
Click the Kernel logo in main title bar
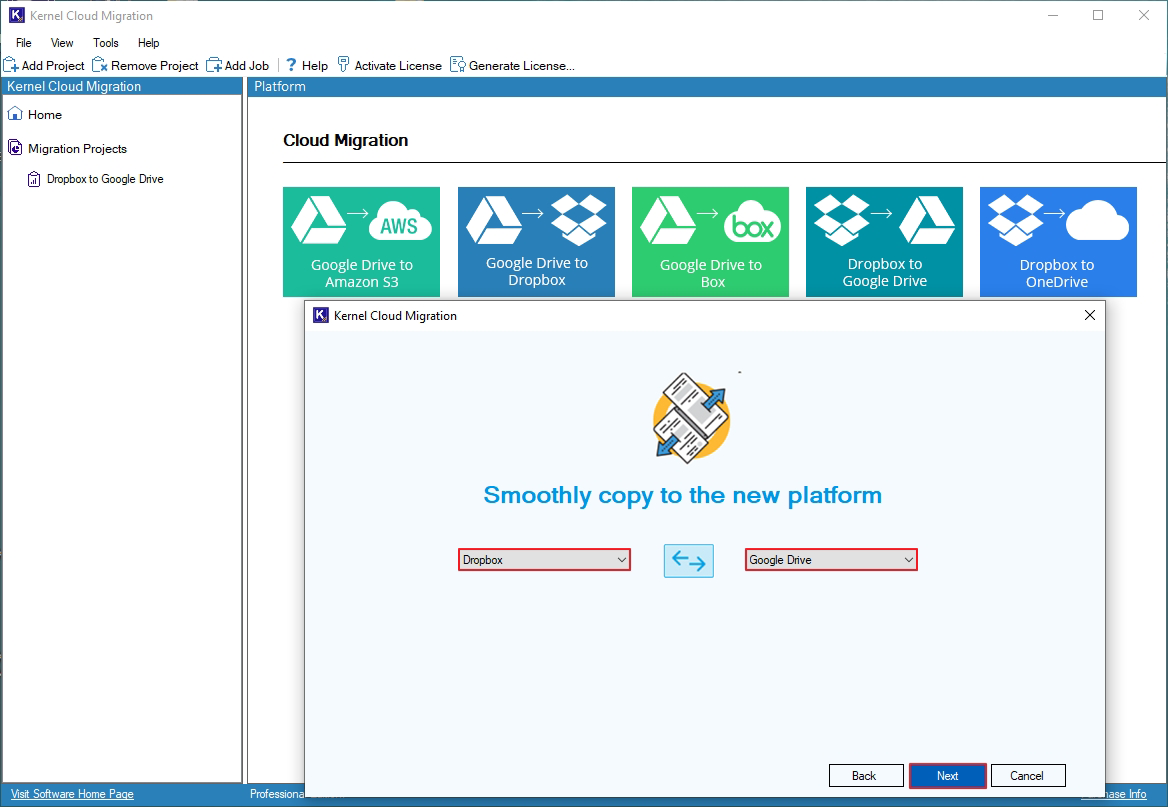(x=16, y=15)
